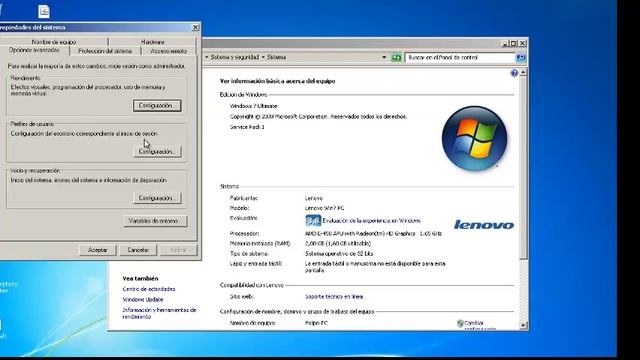Click processor value 'AMD E-450 APU' text
Screen dimensions: 640x360
[373, 233]
